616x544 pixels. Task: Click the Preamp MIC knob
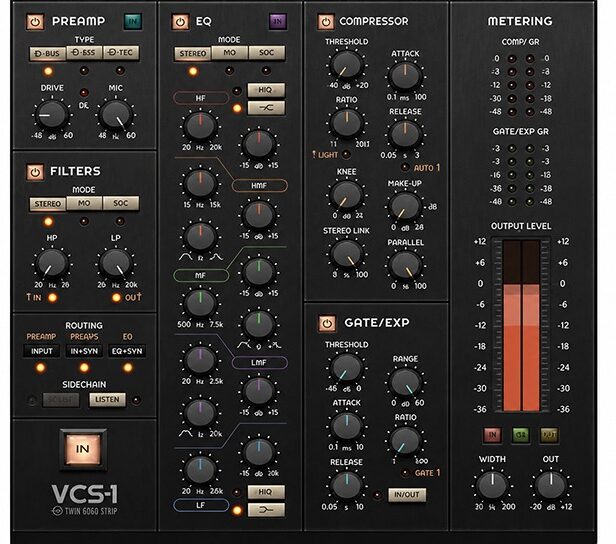pos(115,115)
